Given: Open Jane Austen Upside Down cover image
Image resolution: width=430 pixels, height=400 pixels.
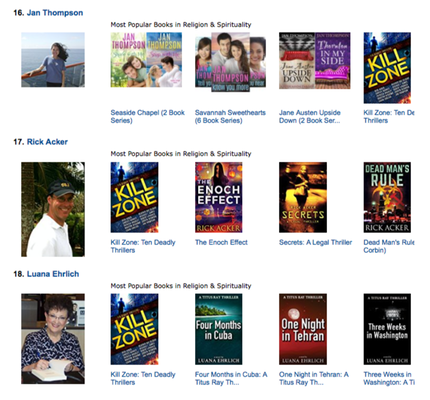Looking at the screenshot, I should [x=315, y=61].
